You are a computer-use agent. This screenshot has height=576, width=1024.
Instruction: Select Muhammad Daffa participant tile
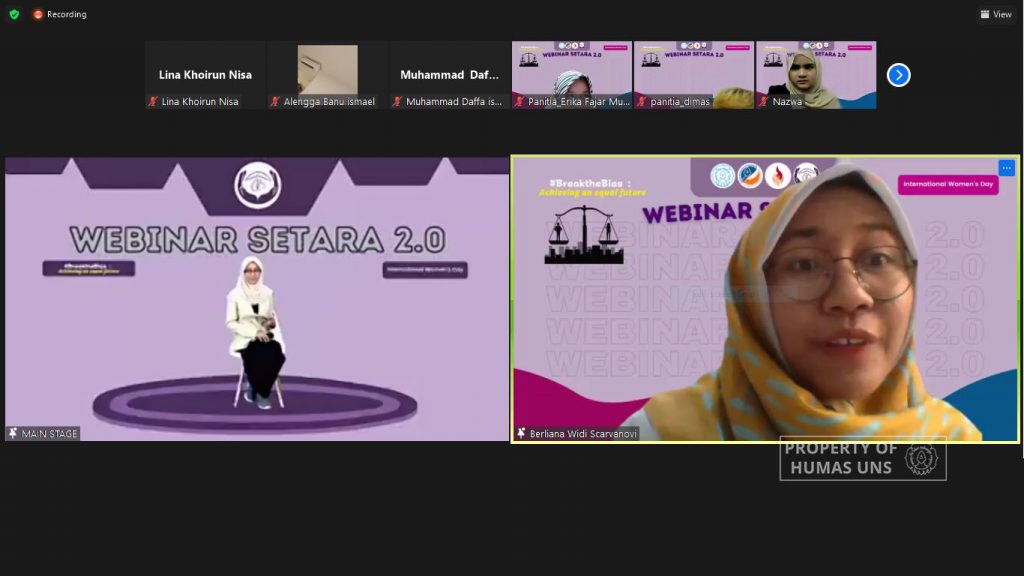point(449,75)
